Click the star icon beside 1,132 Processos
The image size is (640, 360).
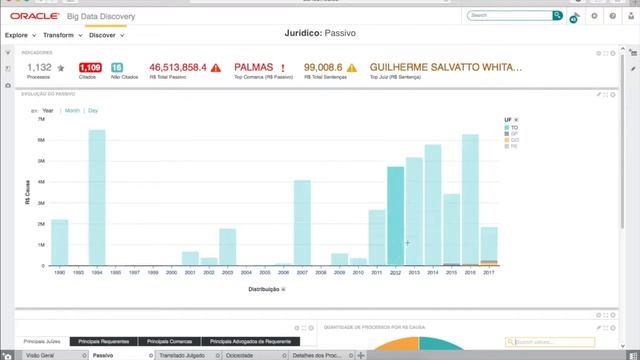(x=61, y=68)
